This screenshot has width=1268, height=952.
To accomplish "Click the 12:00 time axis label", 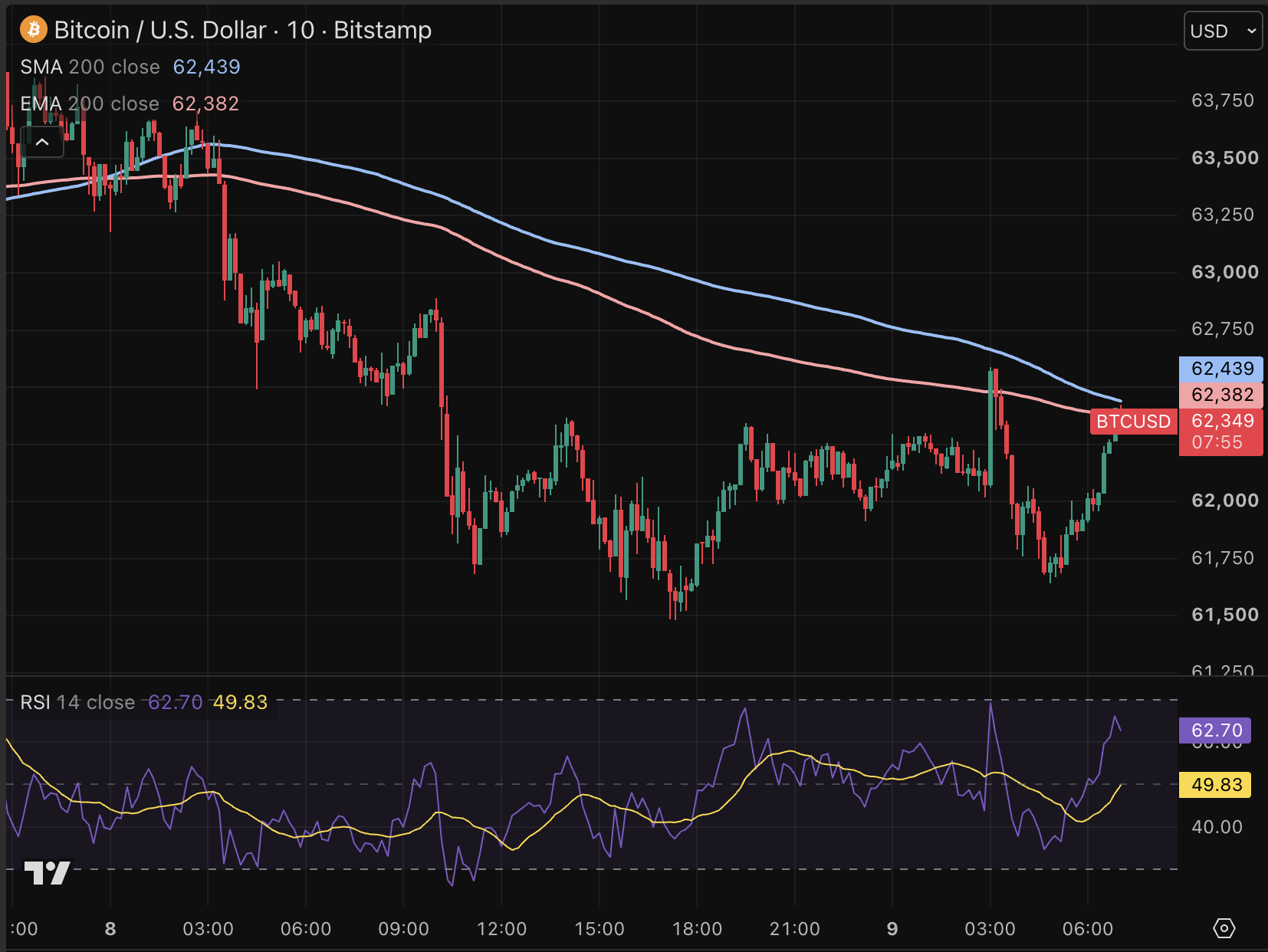I will click(501, 929).
